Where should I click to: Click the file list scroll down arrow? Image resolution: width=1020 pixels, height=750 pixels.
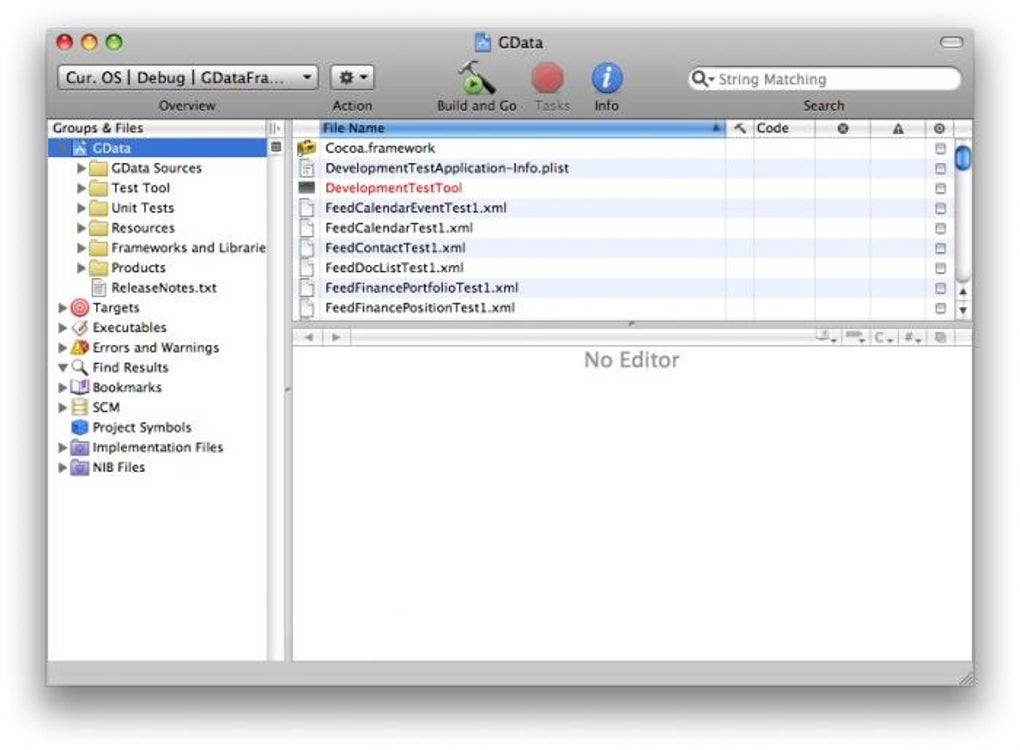coord(963,311)
